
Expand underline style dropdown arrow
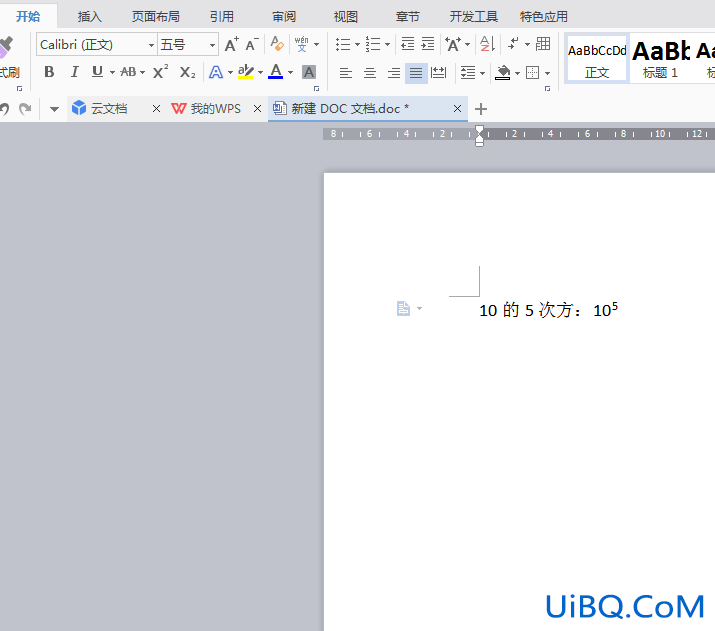click(112, 72)
